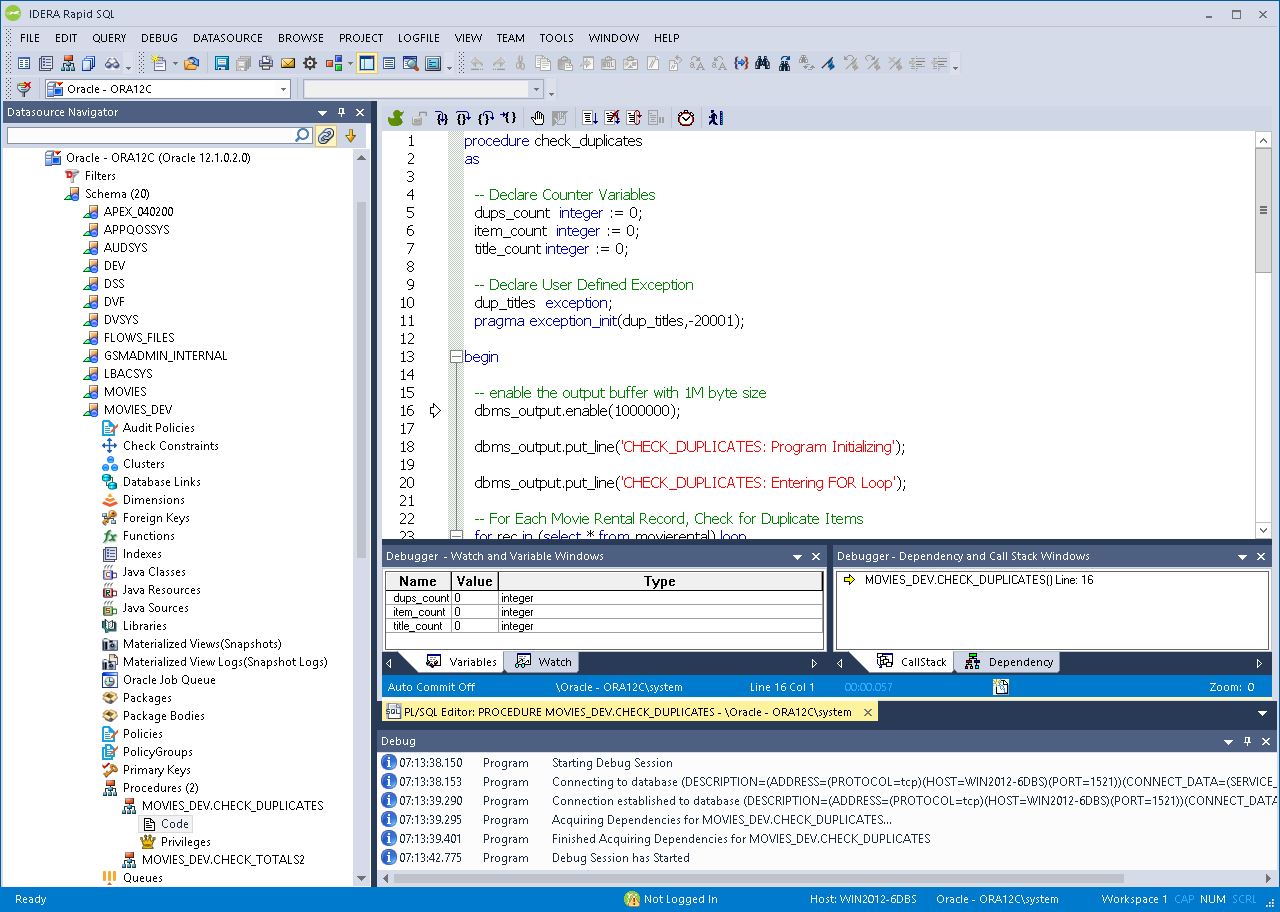Open the LOGFILE menu
Screen dimensions: 1280x912
pyautogui.click(x=419, y=38)
